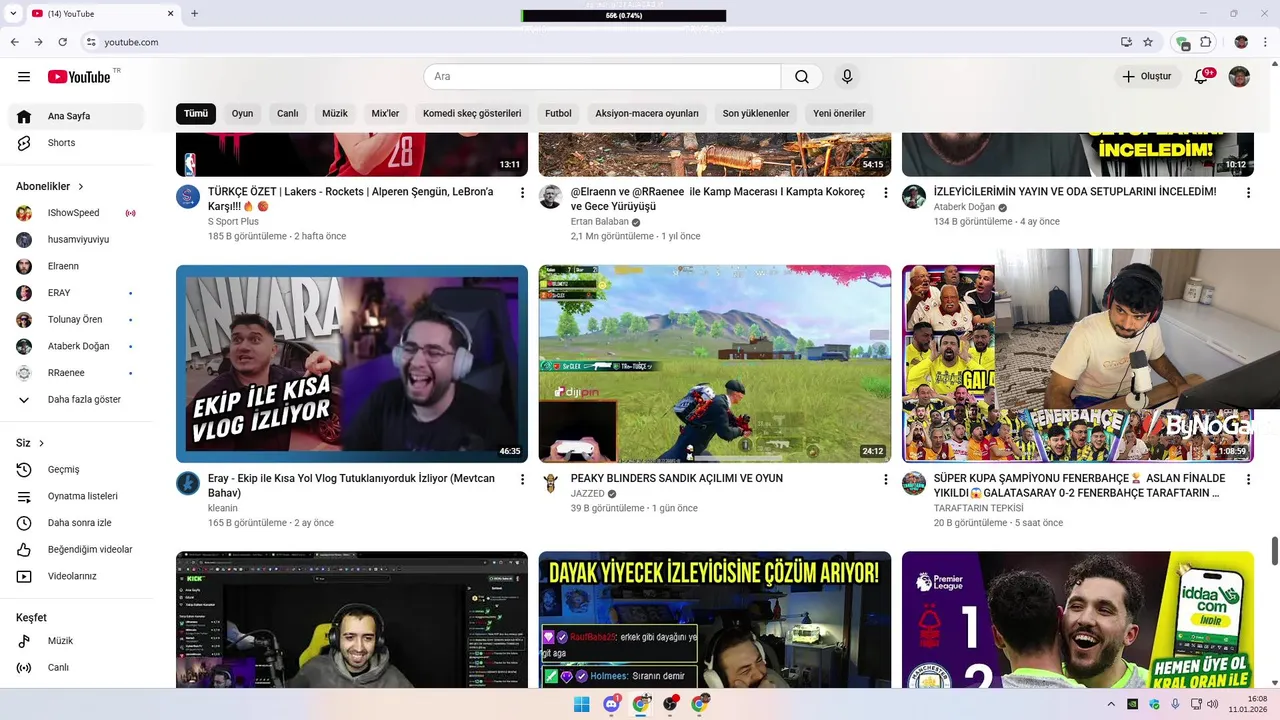Open Beğendiğim videolar liked videos

point(76,550)
